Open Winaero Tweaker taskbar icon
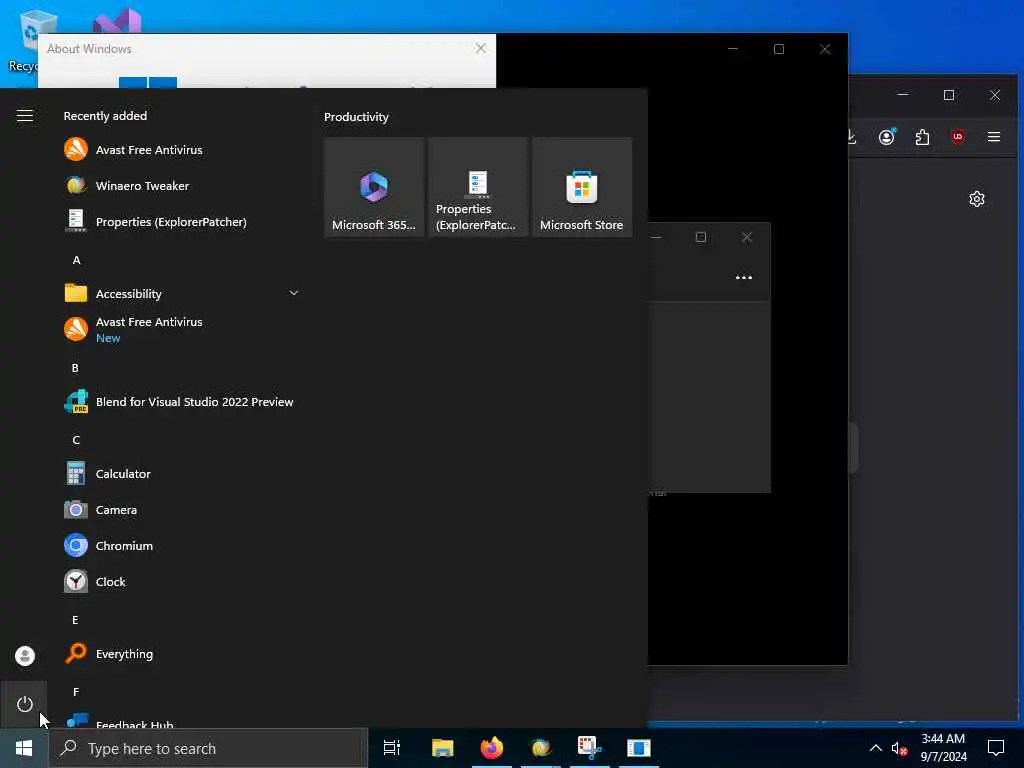Viewport: 1024px width, 768px height. (x=541, y=748)
